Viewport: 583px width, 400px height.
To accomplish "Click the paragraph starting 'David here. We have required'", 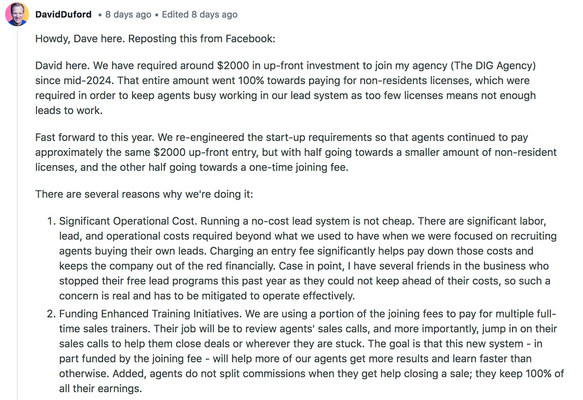I will [x=286, y=88].
